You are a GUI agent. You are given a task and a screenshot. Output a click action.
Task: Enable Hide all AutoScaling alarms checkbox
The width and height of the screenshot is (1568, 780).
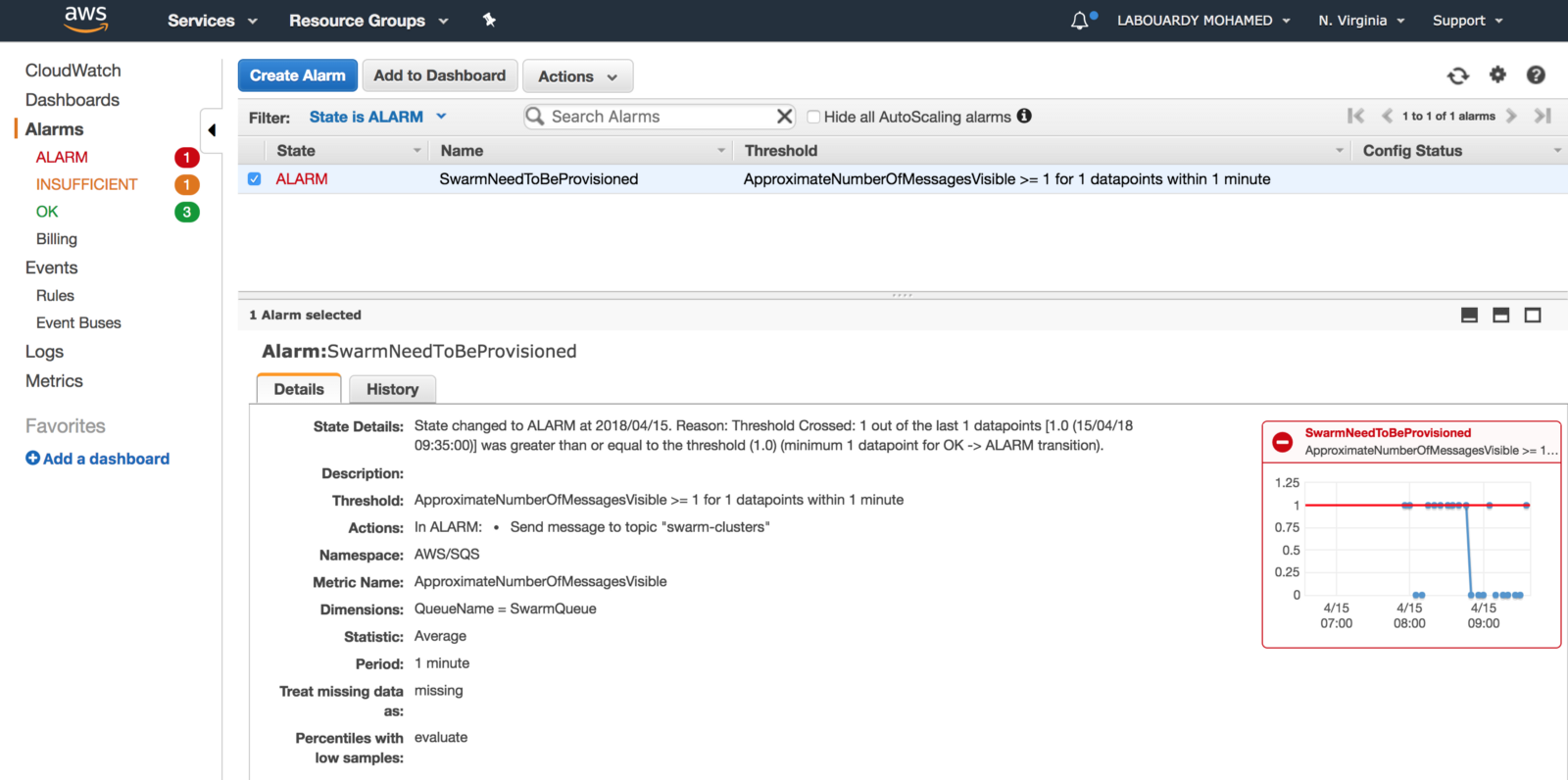point(813,117)
